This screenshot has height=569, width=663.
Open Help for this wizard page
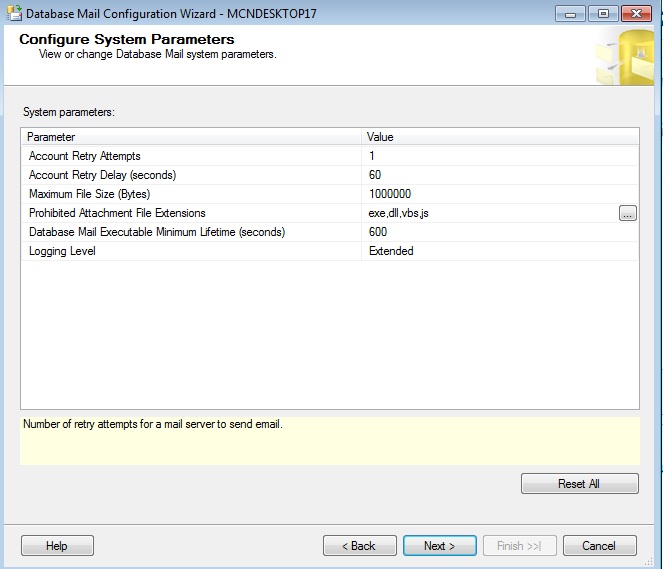(57, 546)
